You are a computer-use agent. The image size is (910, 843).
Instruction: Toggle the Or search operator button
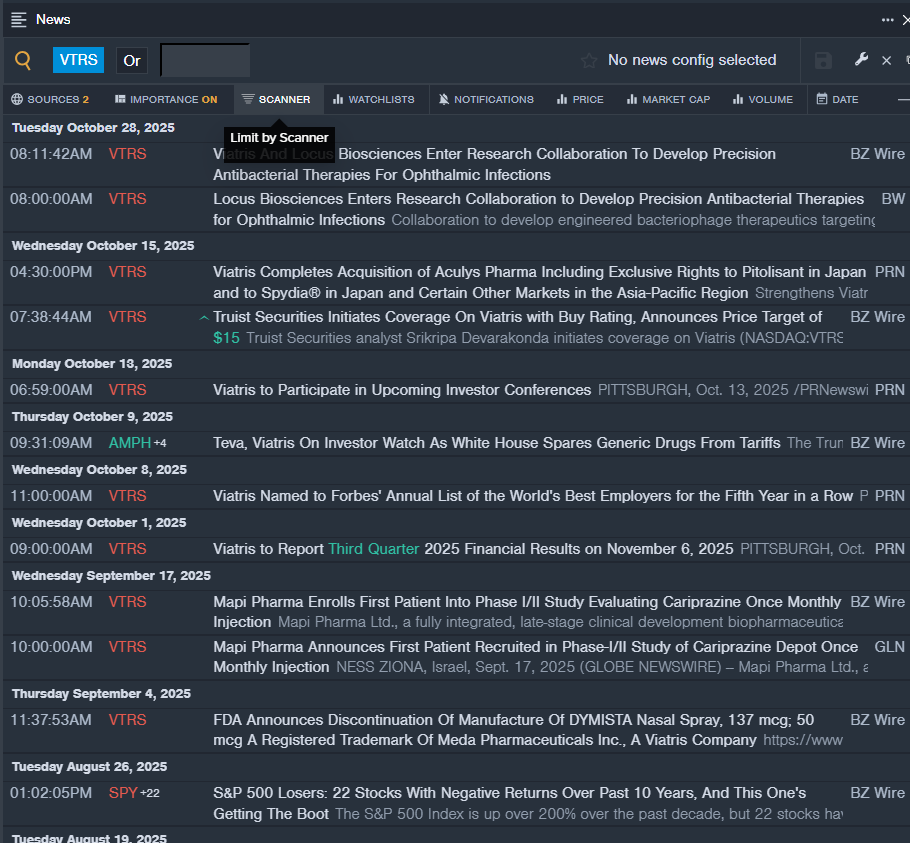[x=132, y=60]
